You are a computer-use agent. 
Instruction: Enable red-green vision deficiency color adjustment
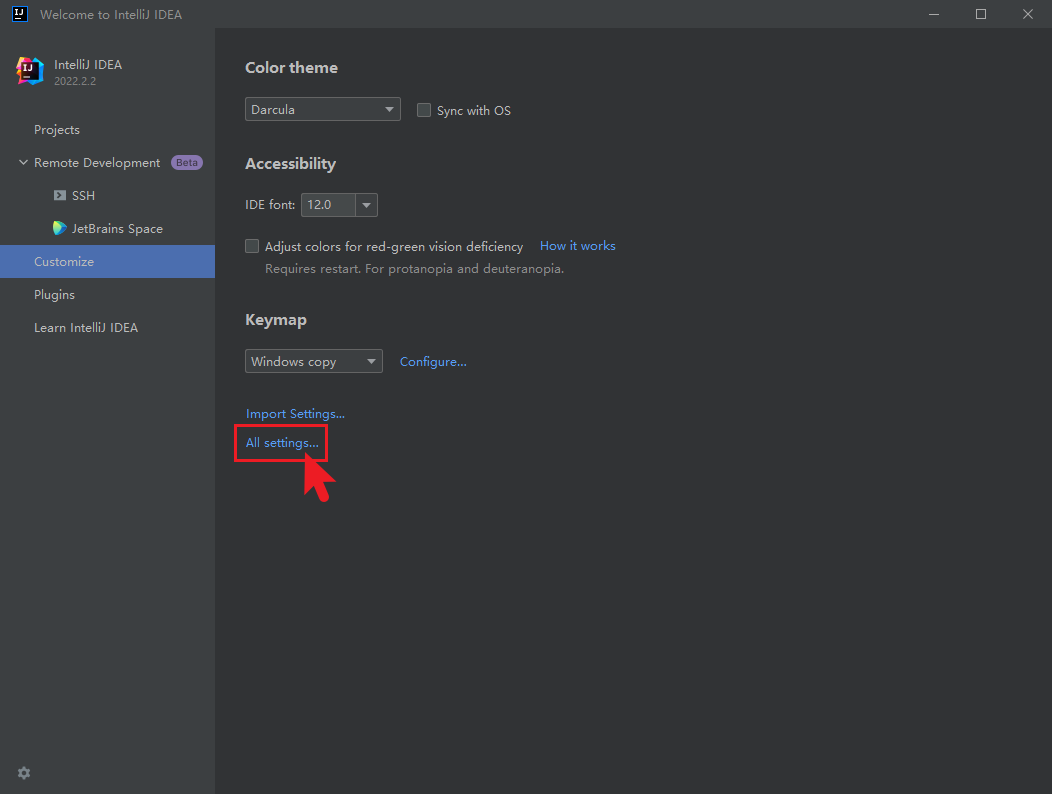252,246
